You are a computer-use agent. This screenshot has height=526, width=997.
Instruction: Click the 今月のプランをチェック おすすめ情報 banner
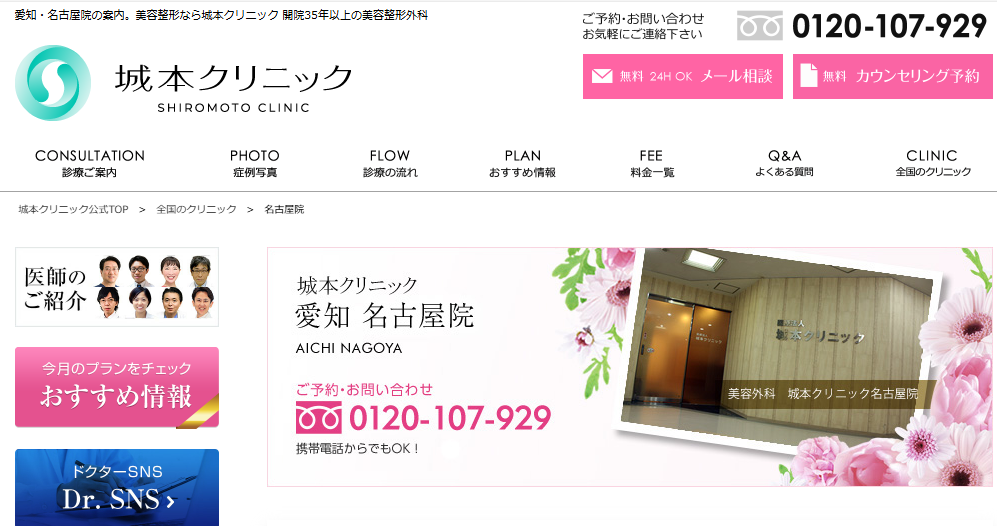[x=117, y=387]
